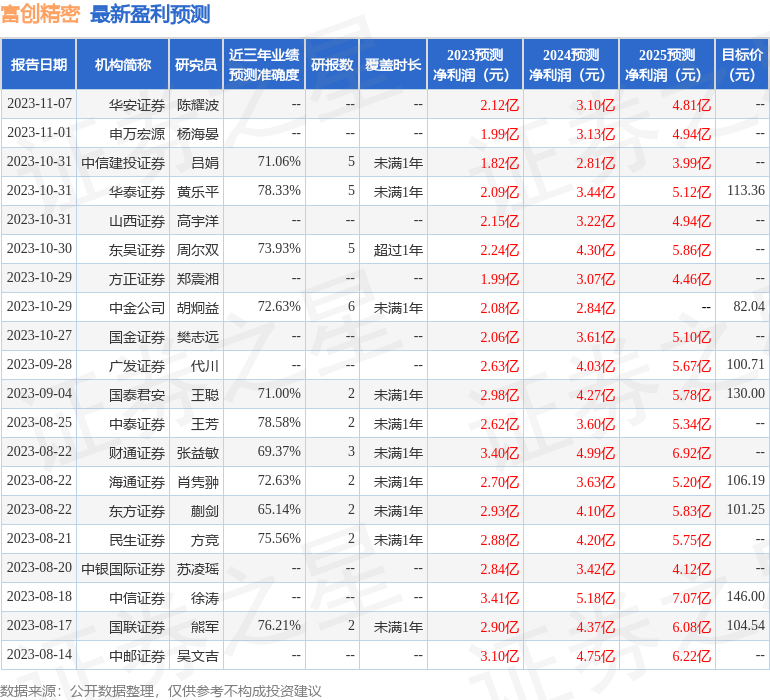Screen dimensions: 770x700
Task: Click 中信建投证券 institution cell
Action: [123, 163]
